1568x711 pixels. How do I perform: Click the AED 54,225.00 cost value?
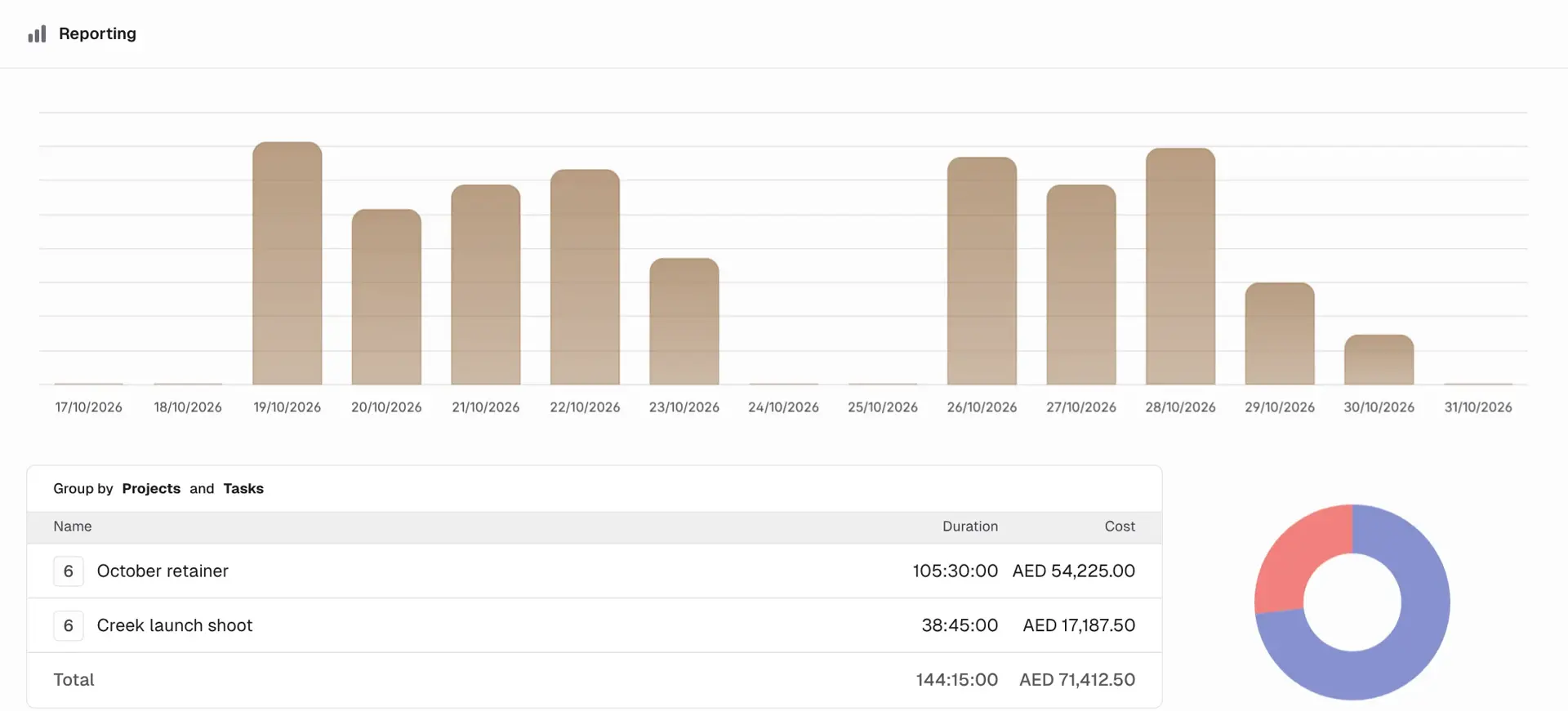tap(1074, 571)
